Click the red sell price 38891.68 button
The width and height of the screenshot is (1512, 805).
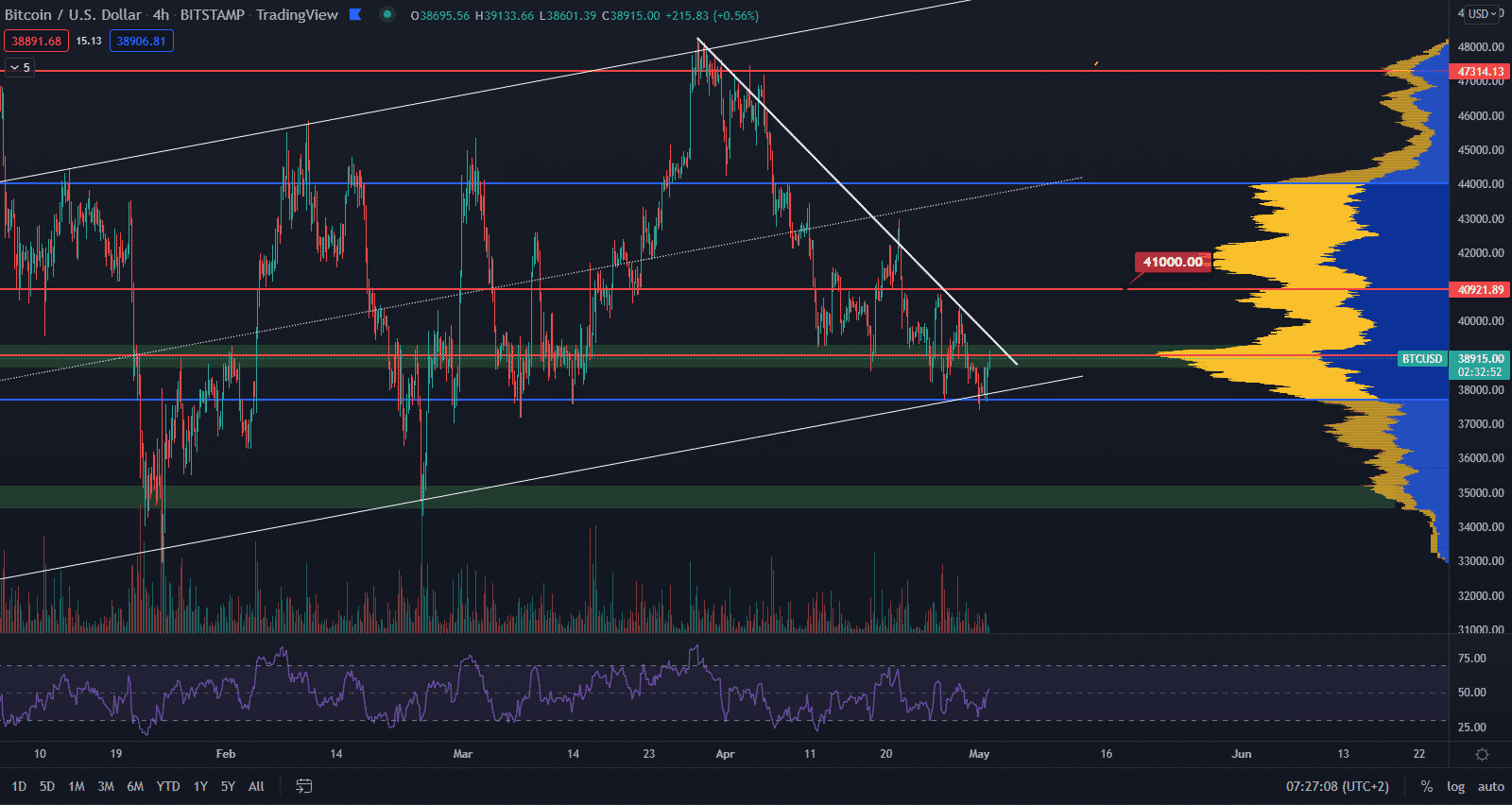click(x=36, y=41)
